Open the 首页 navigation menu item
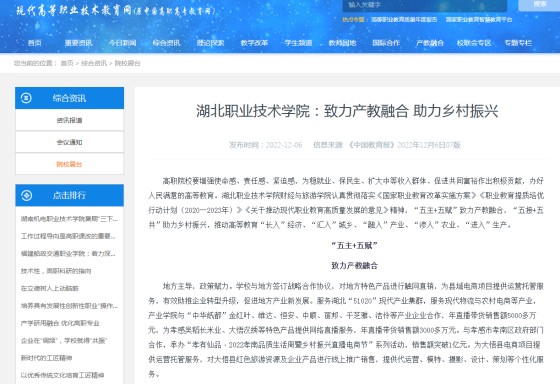Image resolution: width=560 pixels, height=384 pixels. (35, 43)
